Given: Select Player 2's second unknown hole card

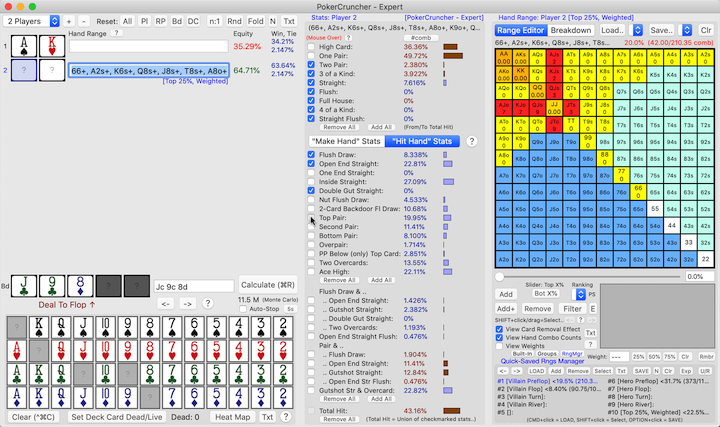Looking at the screenshot, I should pyautogui.click(x=52, y=70).
